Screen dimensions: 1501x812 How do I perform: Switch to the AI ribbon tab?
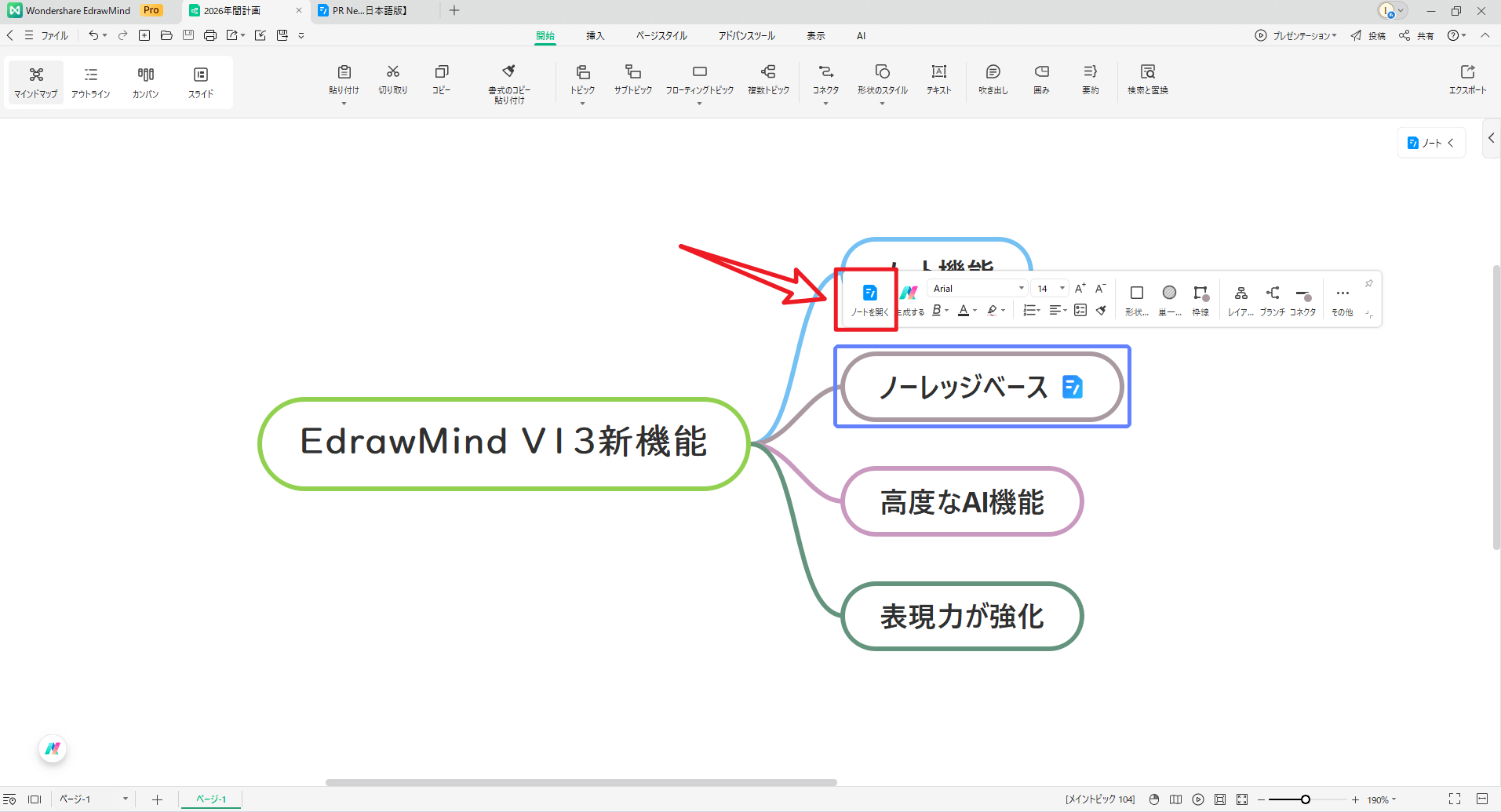860,35
